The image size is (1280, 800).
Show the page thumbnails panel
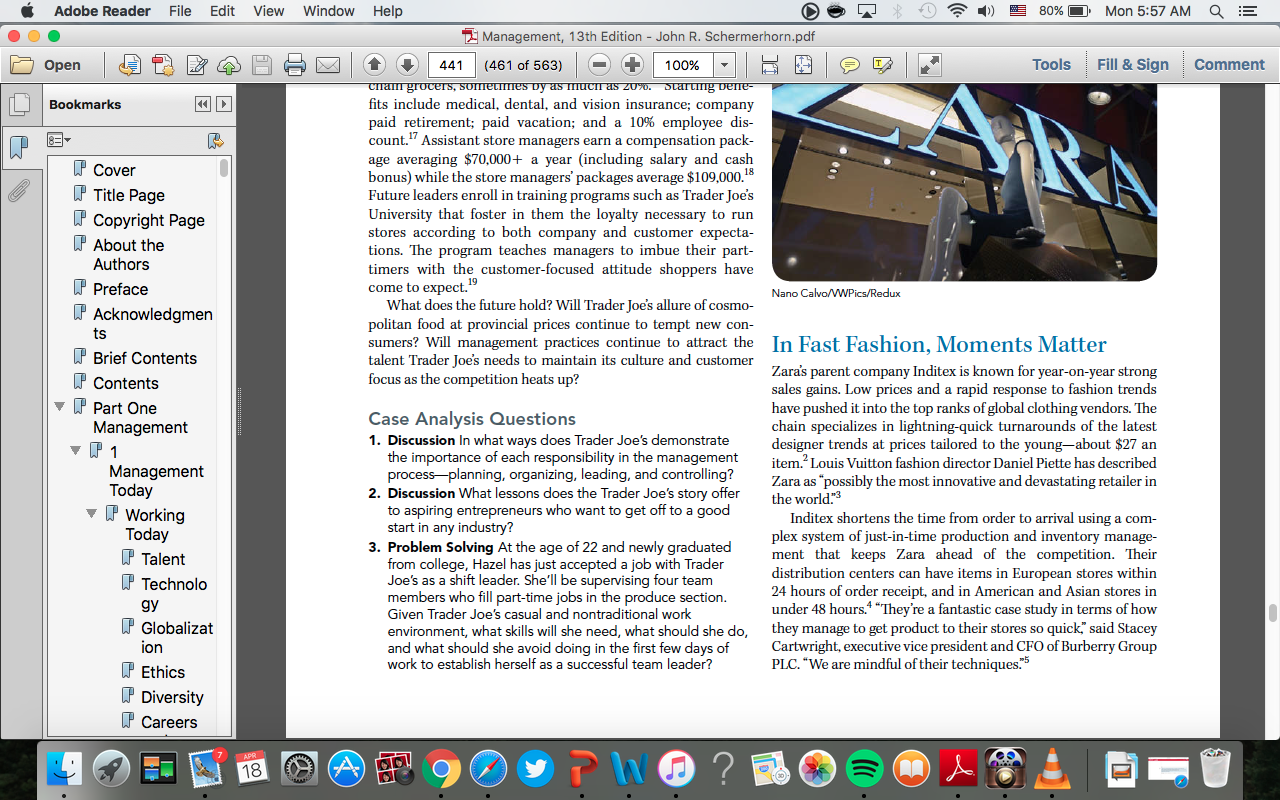[18, 105]
